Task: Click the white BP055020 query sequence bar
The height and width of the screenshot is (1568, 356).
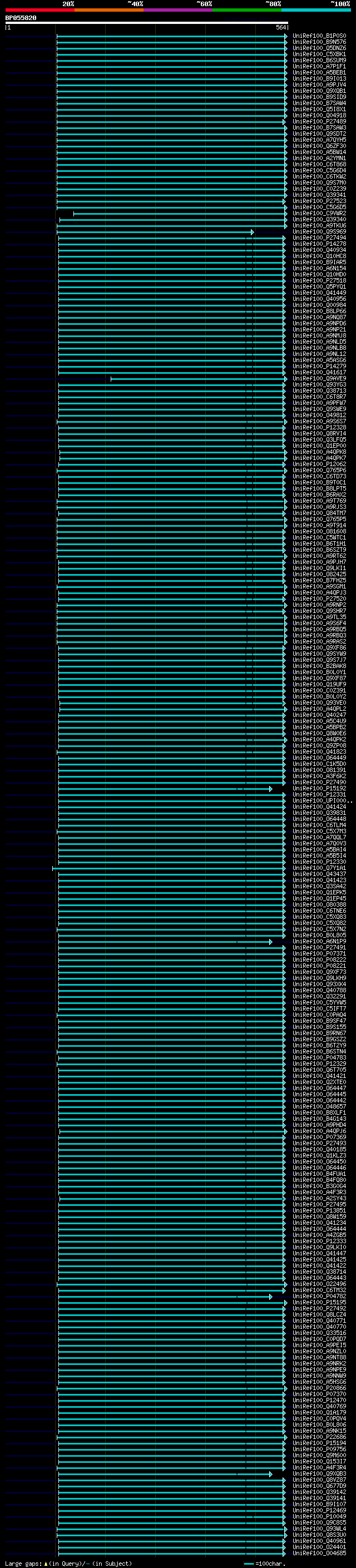Action: point(147,22)
